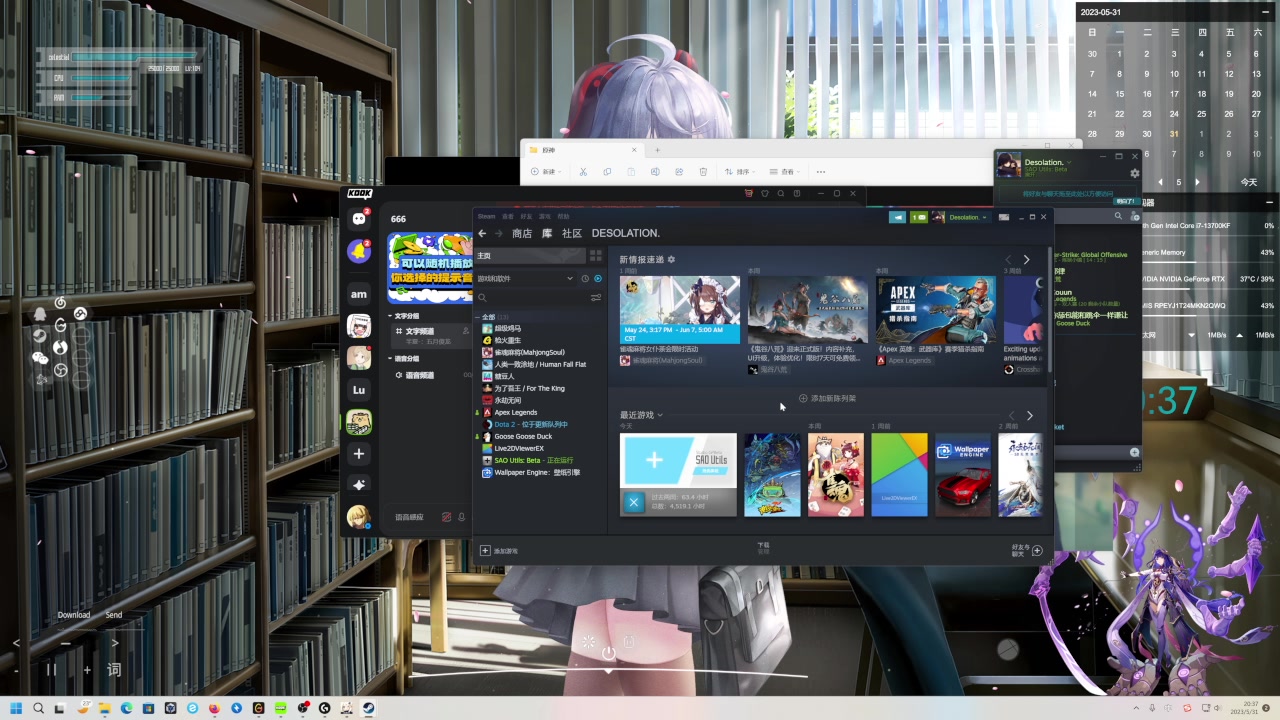
Task: Toggle KOOK microphone mute icon
Action: click(461, 517)
